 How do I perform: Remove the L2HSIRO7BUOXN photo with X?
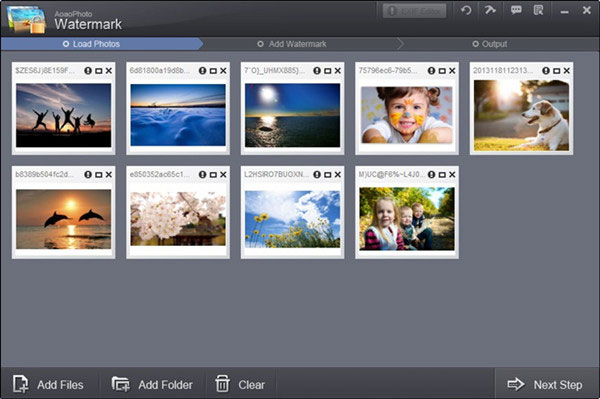pos(338,174)
